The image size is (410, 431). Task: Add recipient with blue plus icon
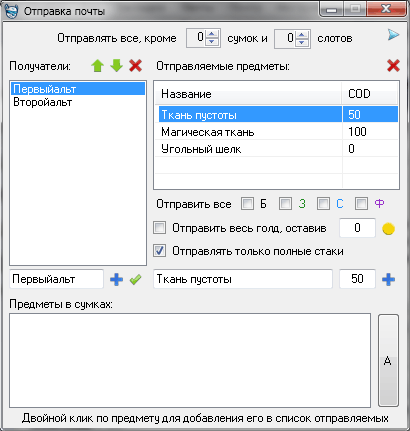click(116, 279)
